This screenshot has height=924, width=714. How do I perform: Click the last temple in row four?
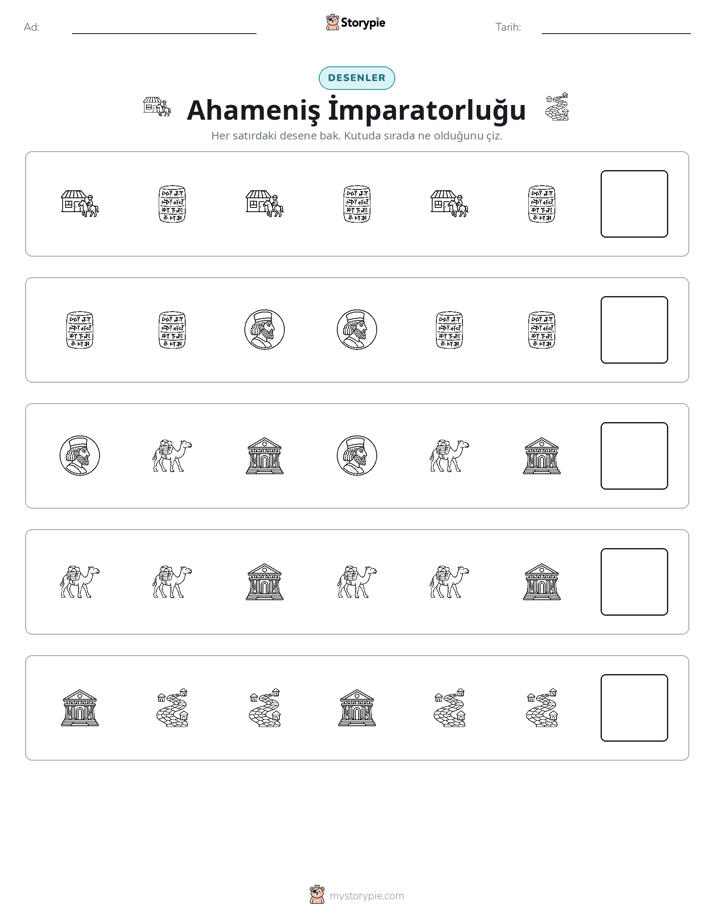[541, 582]
